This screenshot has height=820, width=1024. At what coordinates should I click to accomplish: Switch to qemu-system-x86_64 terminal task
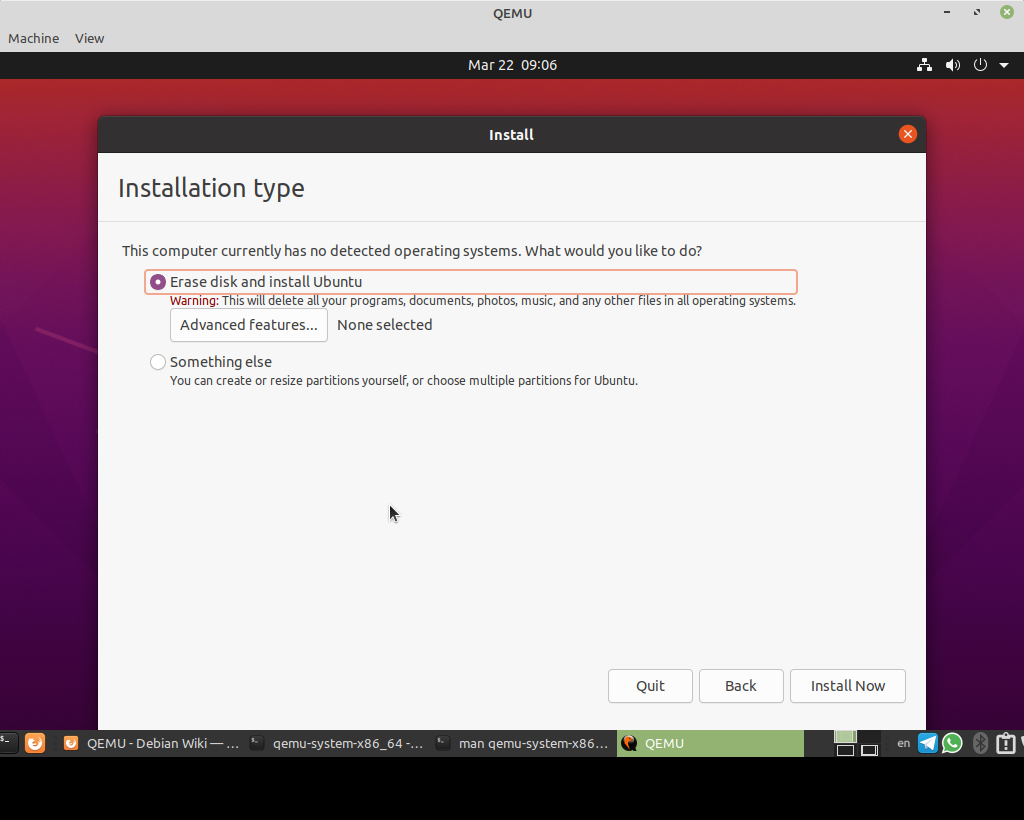338,744
